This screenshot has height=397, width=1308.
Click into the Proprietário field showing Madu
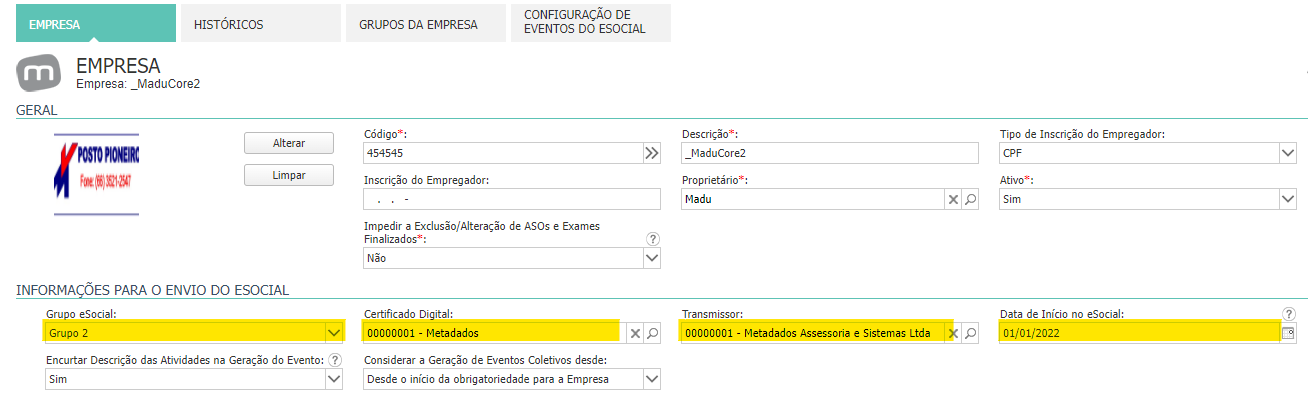point(813,199)
